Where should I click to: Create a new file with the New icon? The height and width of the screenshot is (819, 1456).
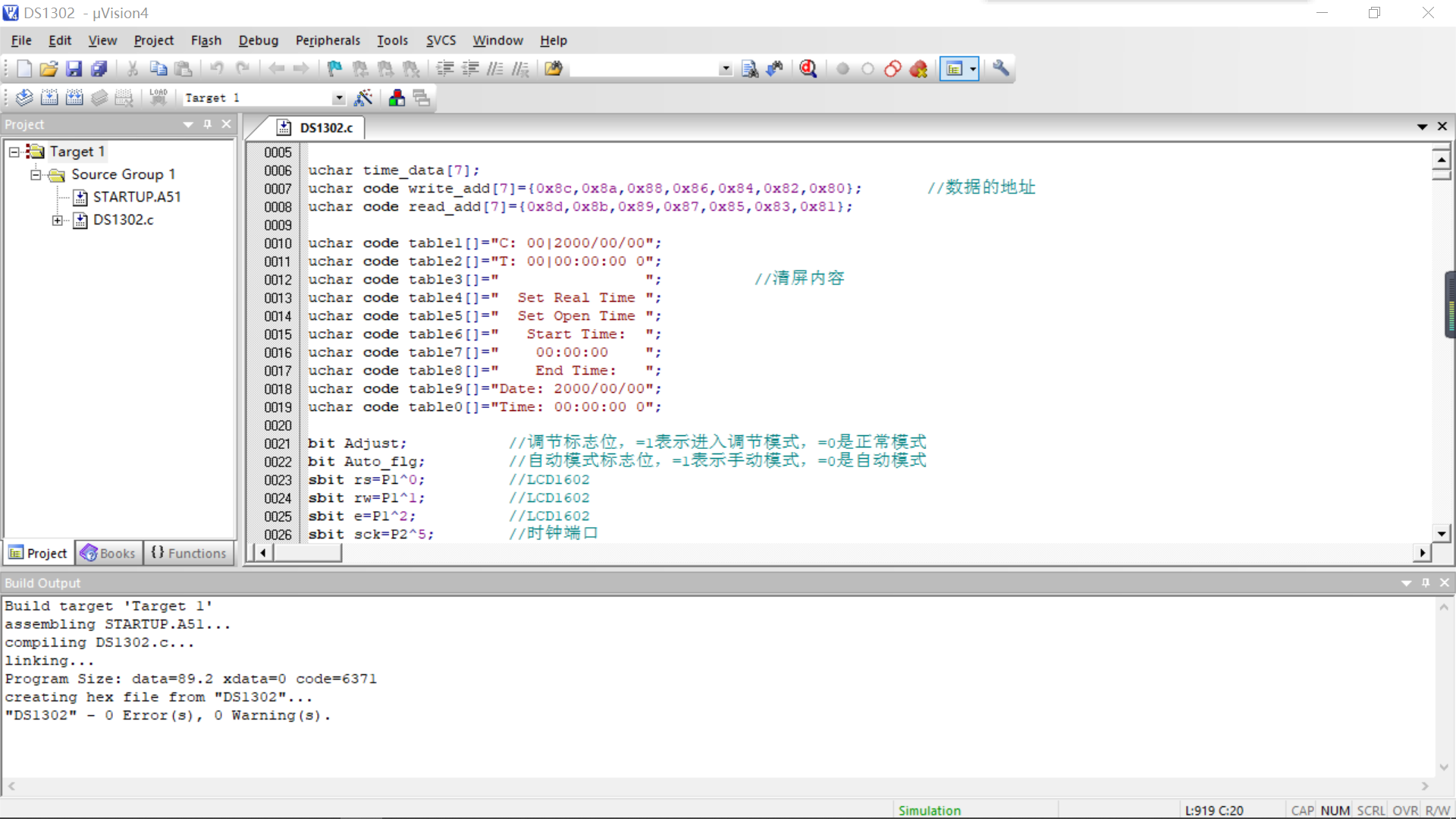[24, 69]
